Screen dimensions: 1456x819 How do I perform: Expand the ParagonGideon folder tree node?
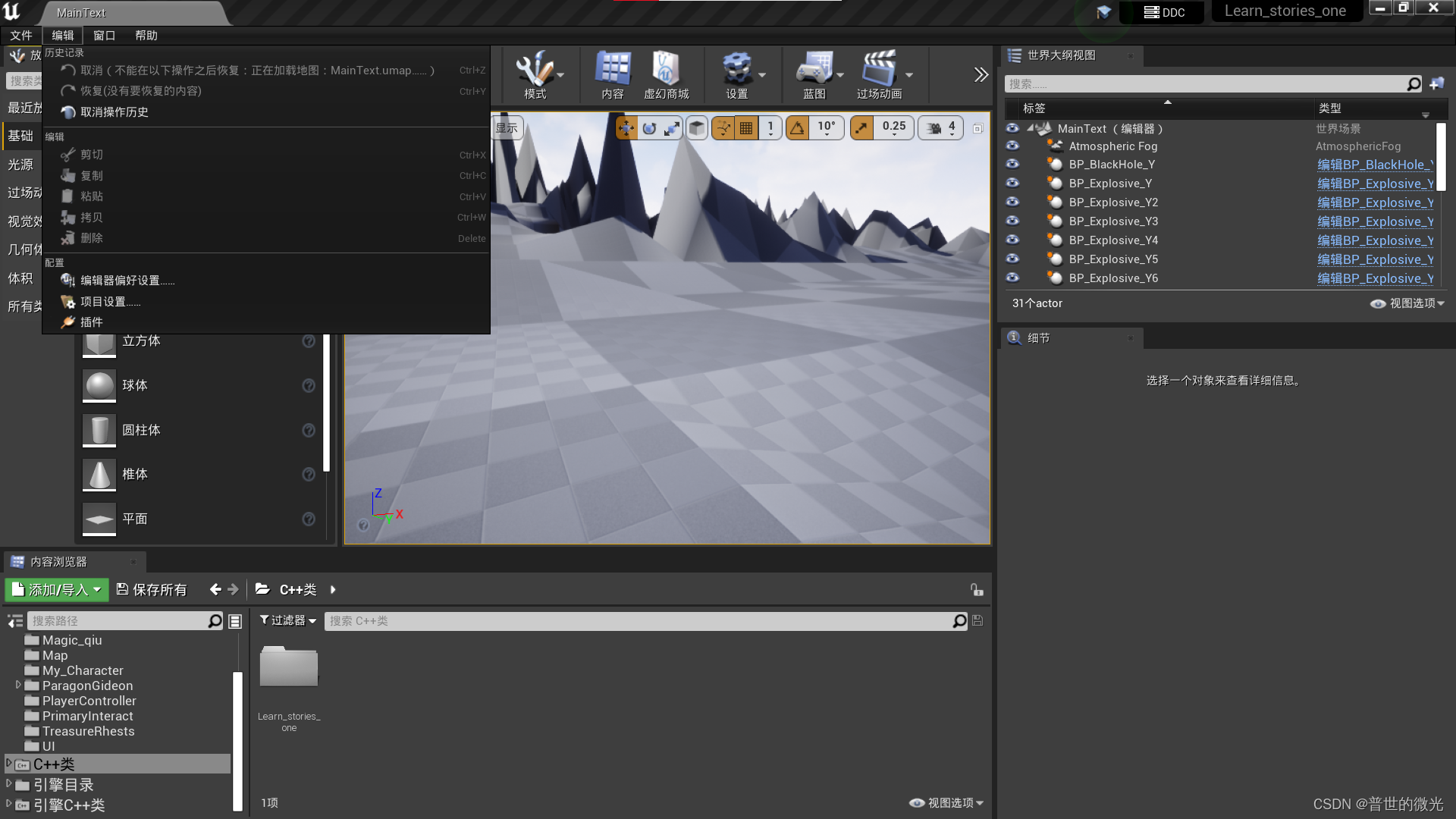click(18, 685)
